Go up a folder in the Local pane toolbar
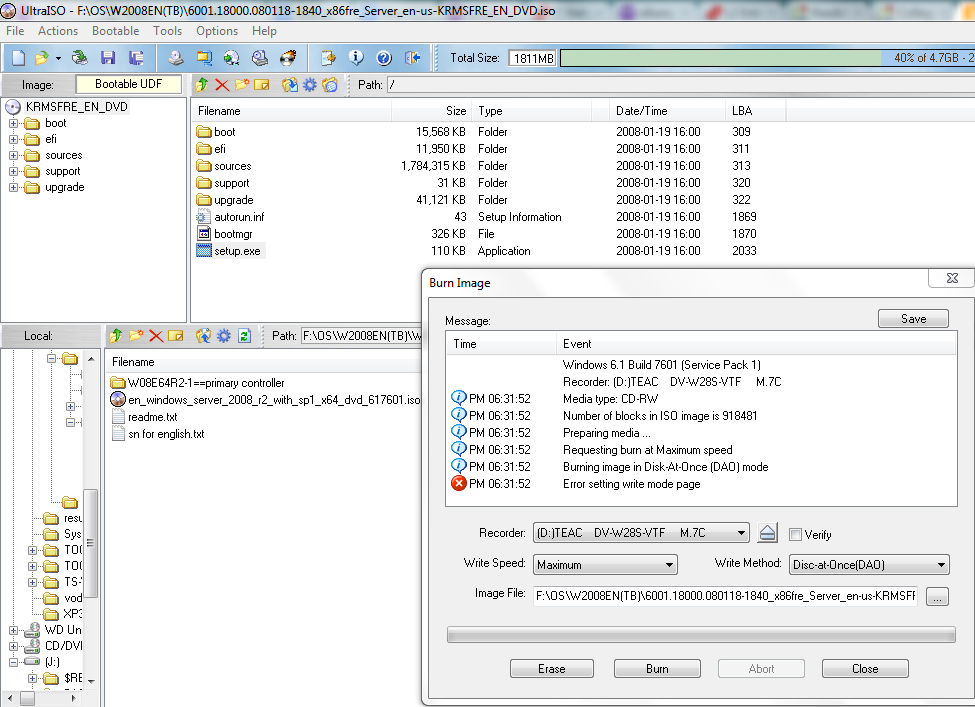The width and height of the screenshot is (975, 707). coord(116,336)
